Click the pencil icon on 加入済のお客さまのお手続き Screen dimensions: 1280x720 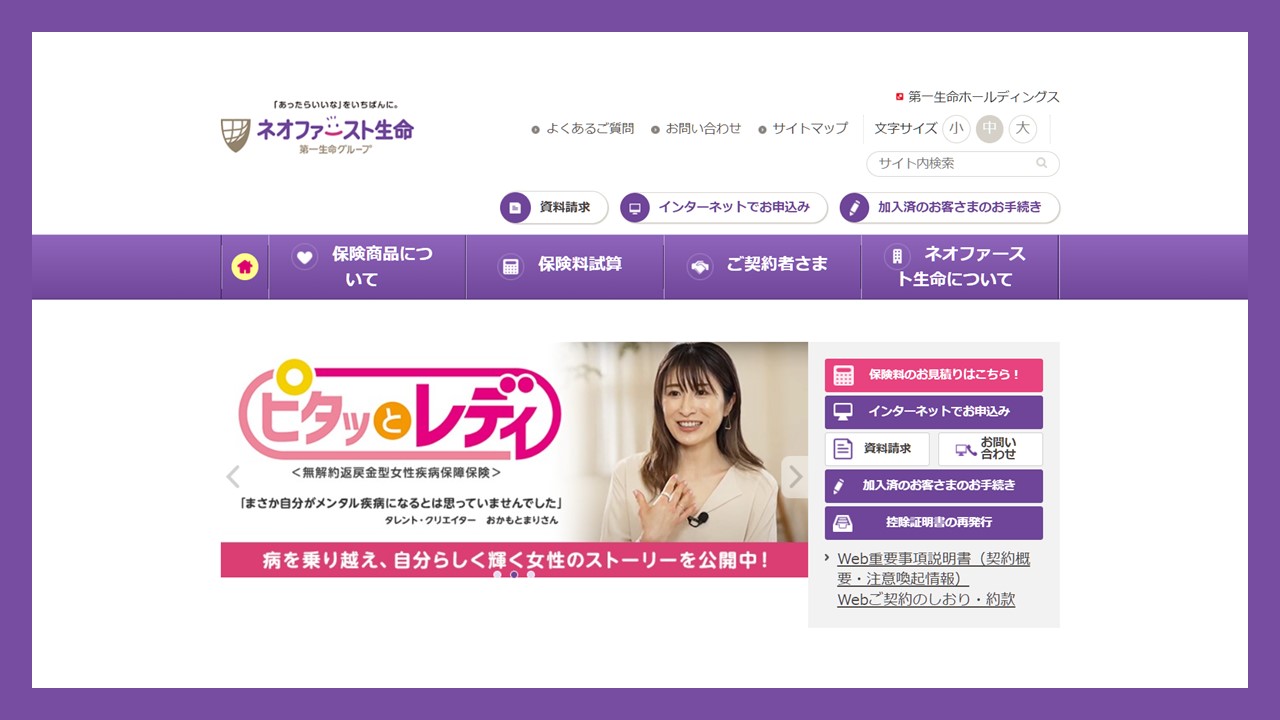(x=840, y=485)
